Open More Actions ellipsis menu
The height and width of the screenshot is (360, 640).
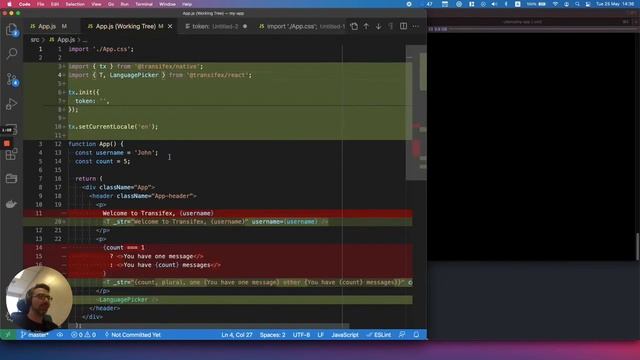(416, 26)
